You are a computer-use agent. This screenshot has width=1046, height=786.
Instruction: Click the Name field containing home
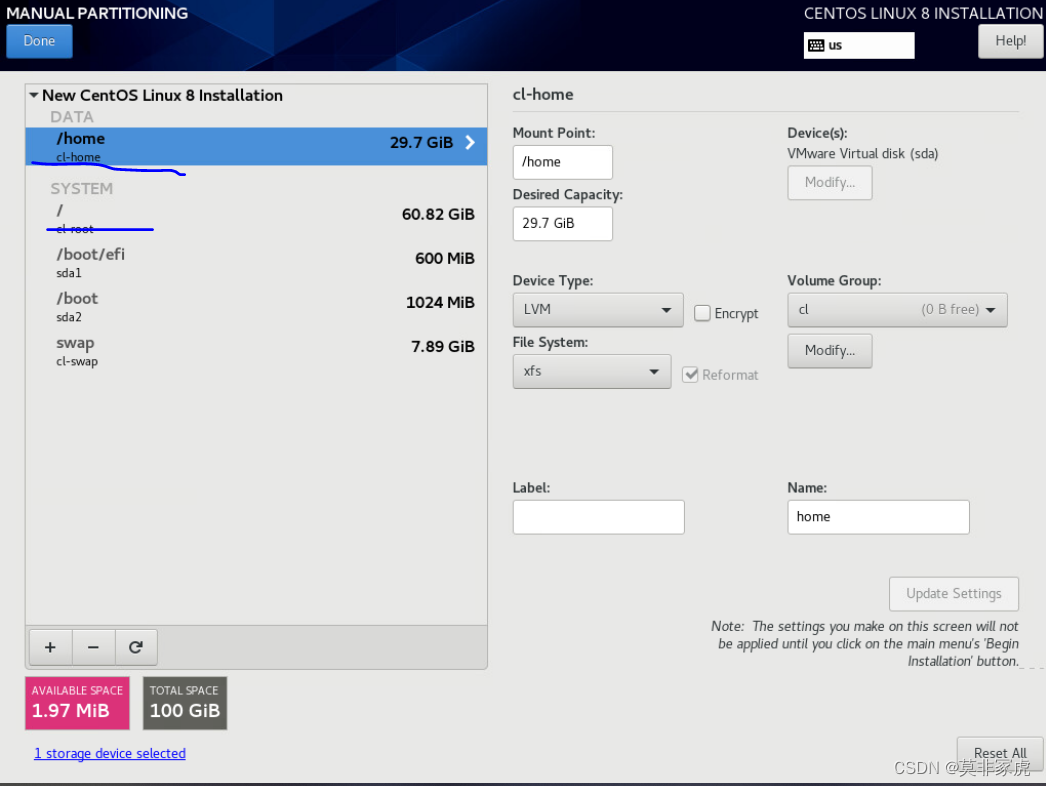[878, 517]
